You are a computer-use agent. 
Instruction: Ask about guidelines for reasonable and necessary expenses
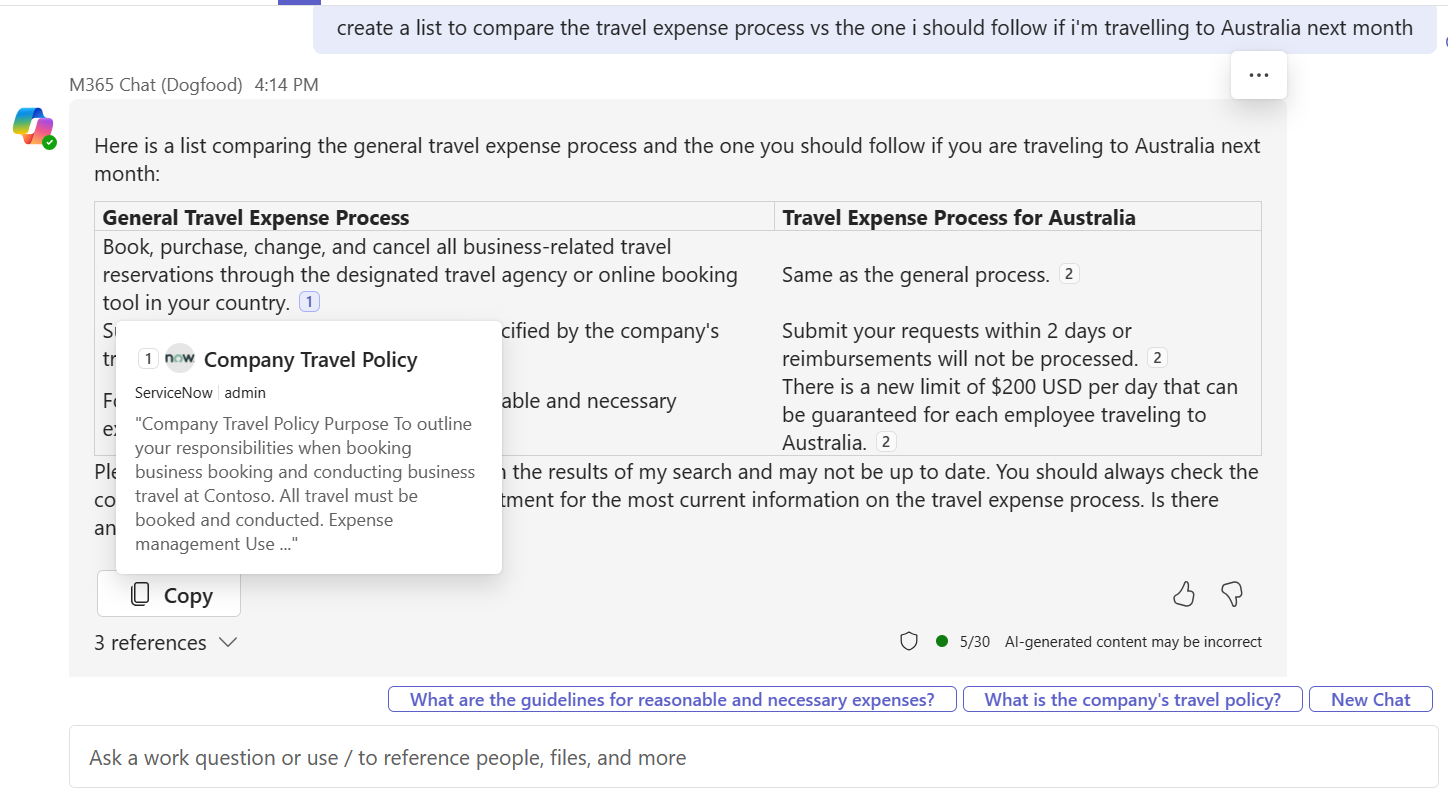tap(672, 699)
